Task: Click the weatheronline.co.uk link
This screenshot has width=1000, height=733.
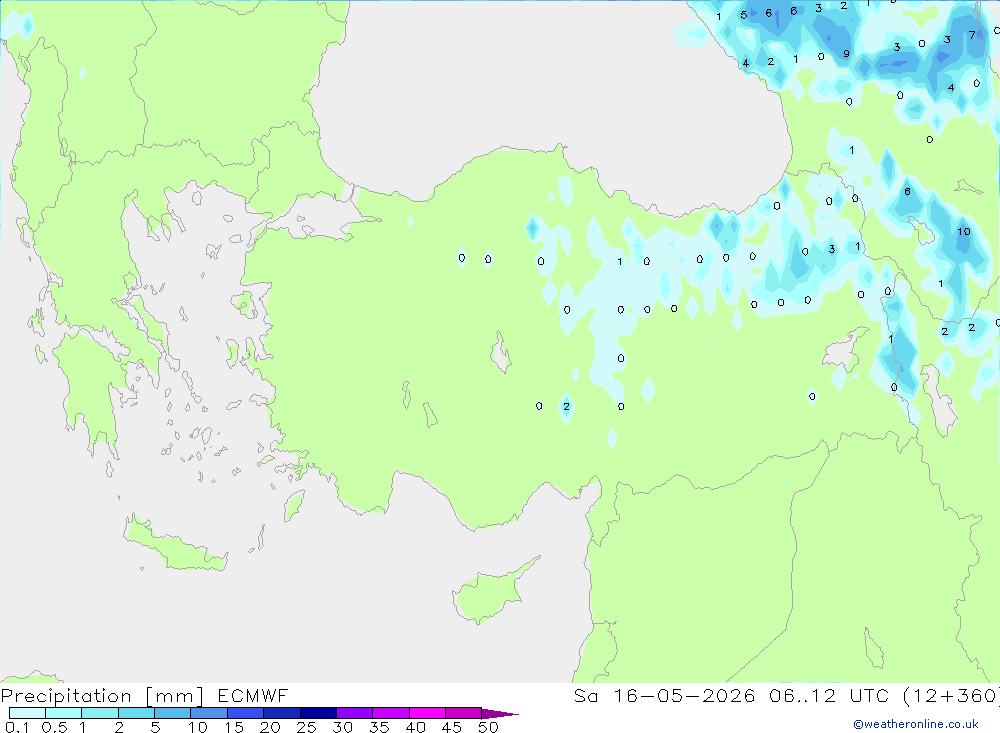Action: (916, 724)
